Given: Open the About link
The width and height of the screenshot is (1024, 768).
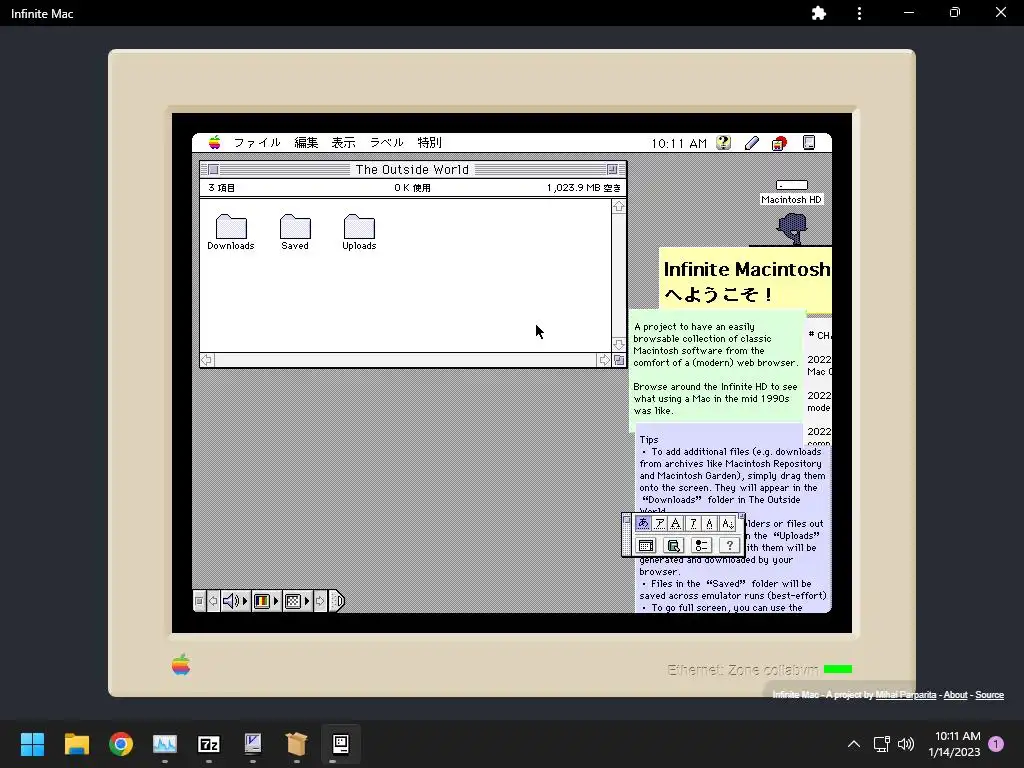Looking at the screenshot, I should point(955,695).
